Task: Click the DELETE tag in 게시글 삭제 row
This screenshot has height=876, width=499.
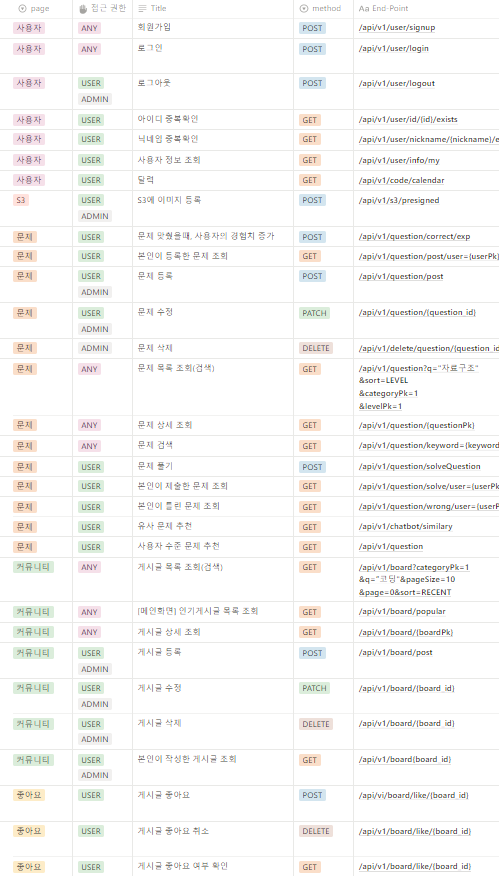Action: pyautogui.click(x=316, y=724)
